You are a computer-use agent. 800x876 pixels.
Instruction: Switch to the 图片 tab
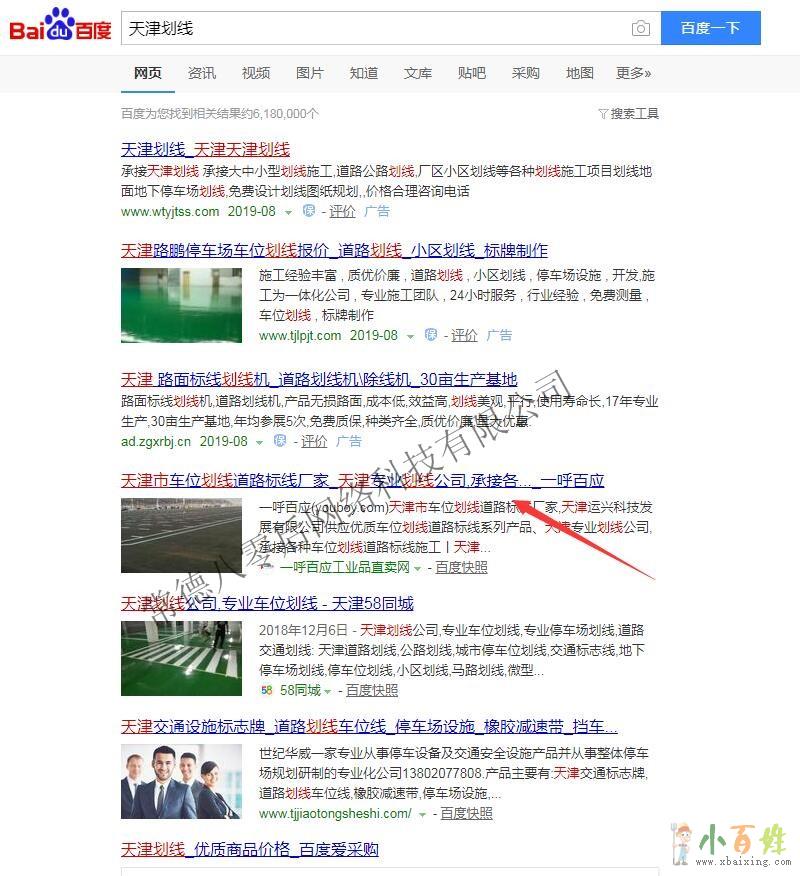[x=310, y=73]
